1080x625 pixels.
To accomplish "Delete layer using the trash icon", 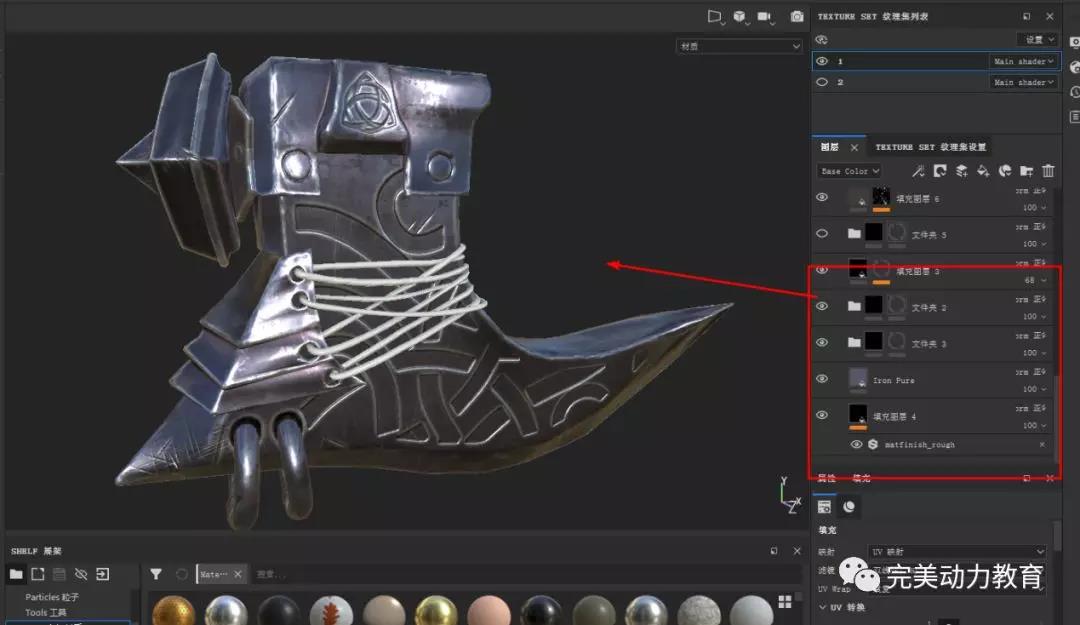I will (1048, 172).
